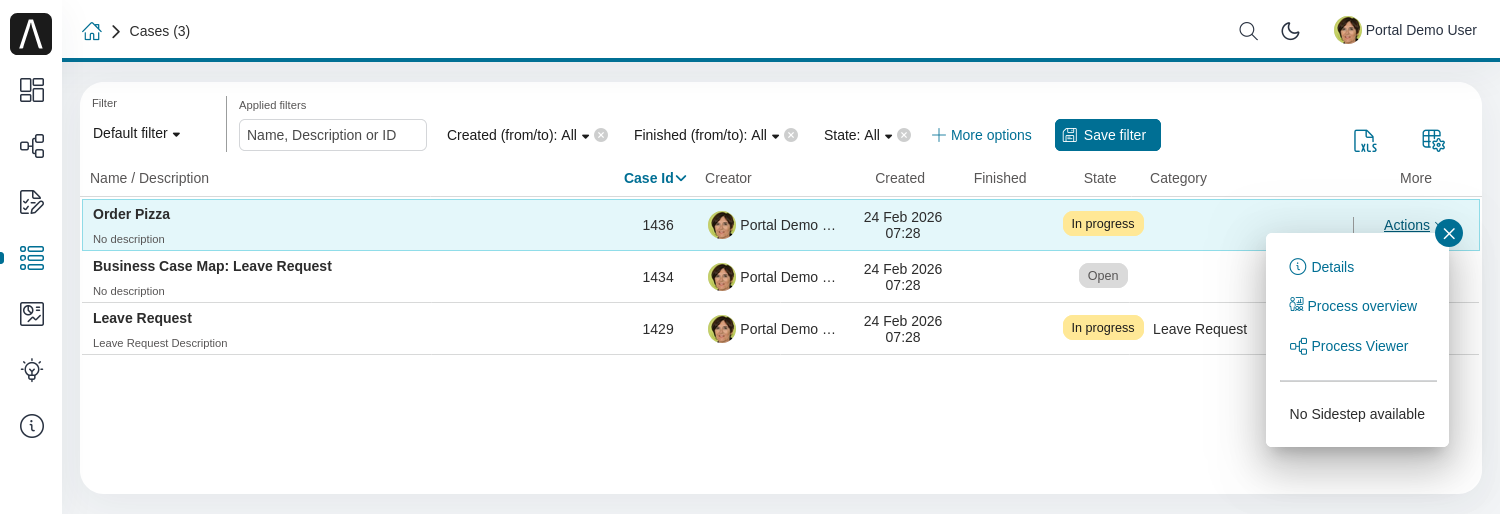Click the Save filter button
Viewport: 1500px width, 514px height.
[1108, 135]
